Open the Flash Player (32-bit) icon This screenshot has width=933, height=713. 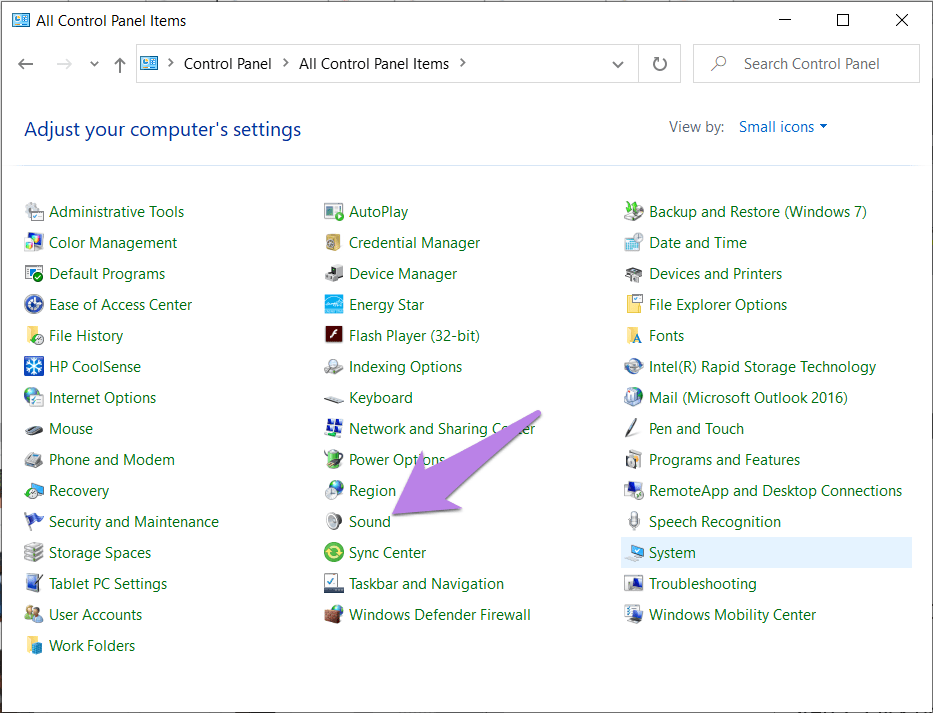[x=334, y=336]
